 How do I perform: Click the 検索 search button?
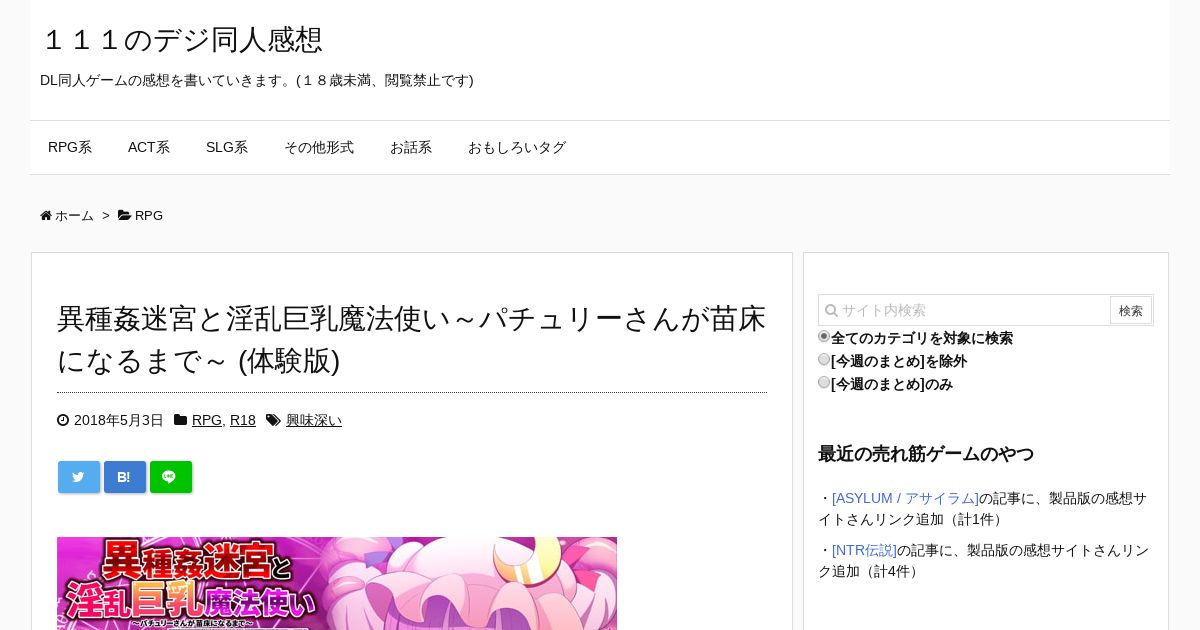tap(1131, 311)
